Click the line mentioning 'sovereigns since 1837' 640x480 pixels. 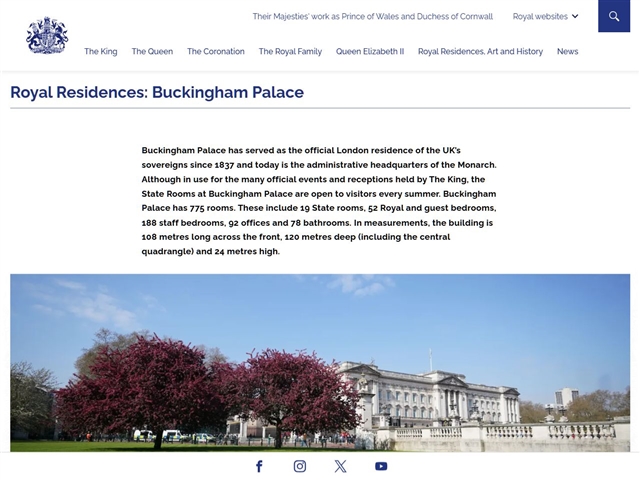[319, 165]
